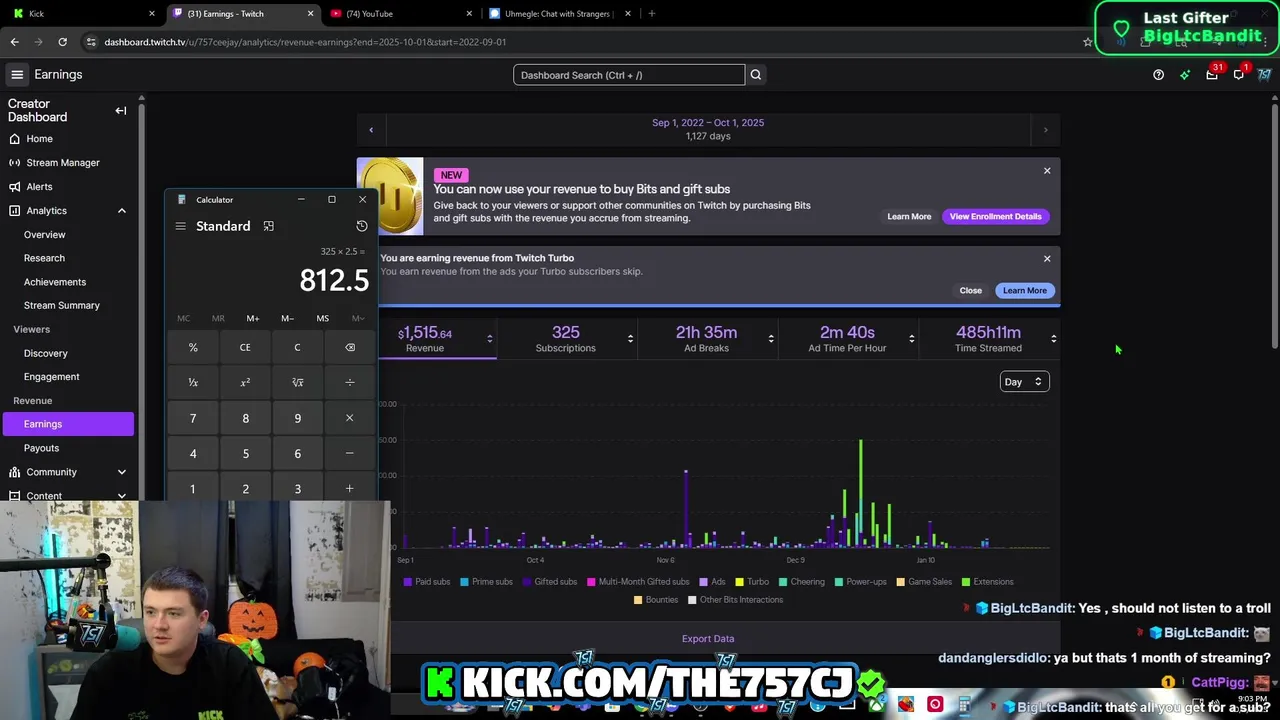Collapse the Analytics sidebar section

click(x=122, y=211)
